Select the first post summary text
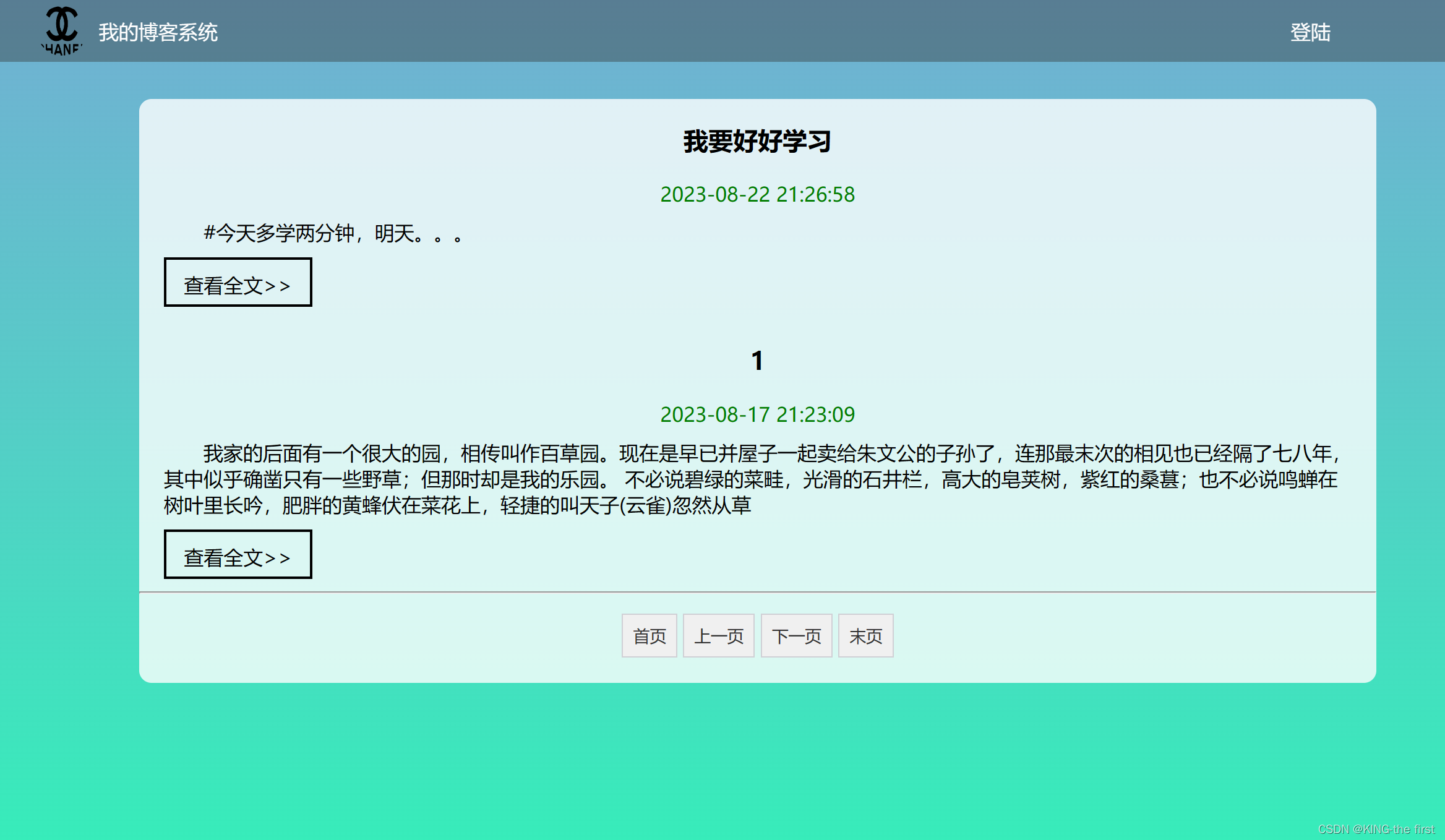Image resolution: width=1445 pixels, height=840 pixels. pyautogui.click(x=333, y=233)
